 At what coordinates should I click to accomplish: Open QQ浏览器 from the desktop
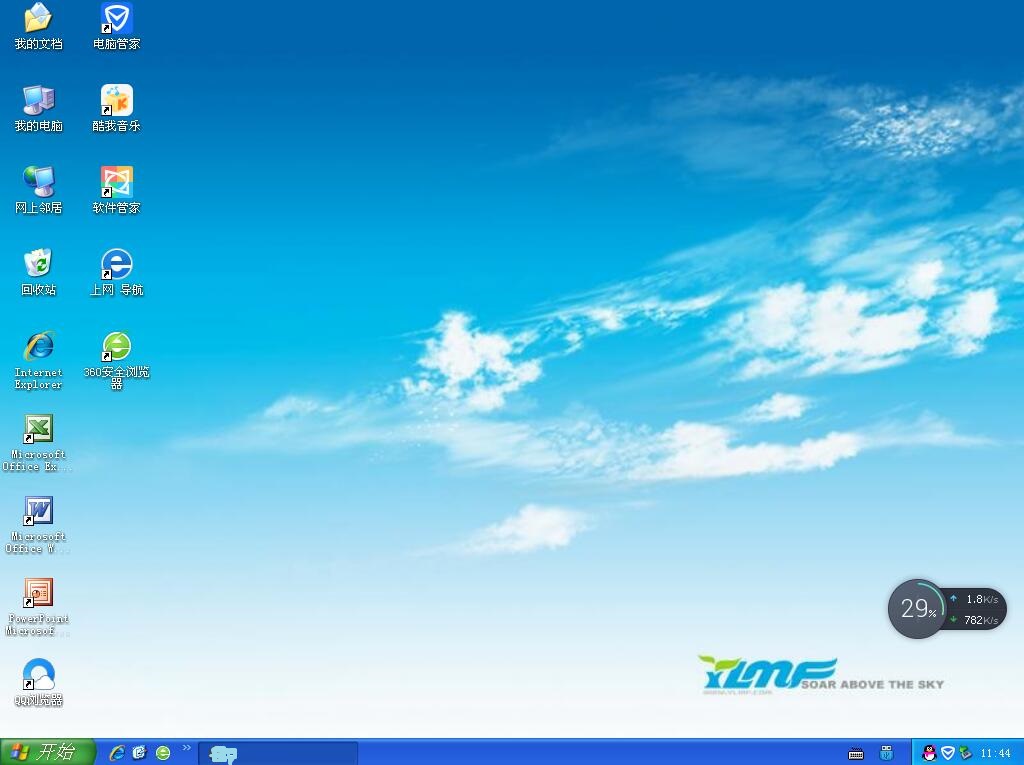38,676
